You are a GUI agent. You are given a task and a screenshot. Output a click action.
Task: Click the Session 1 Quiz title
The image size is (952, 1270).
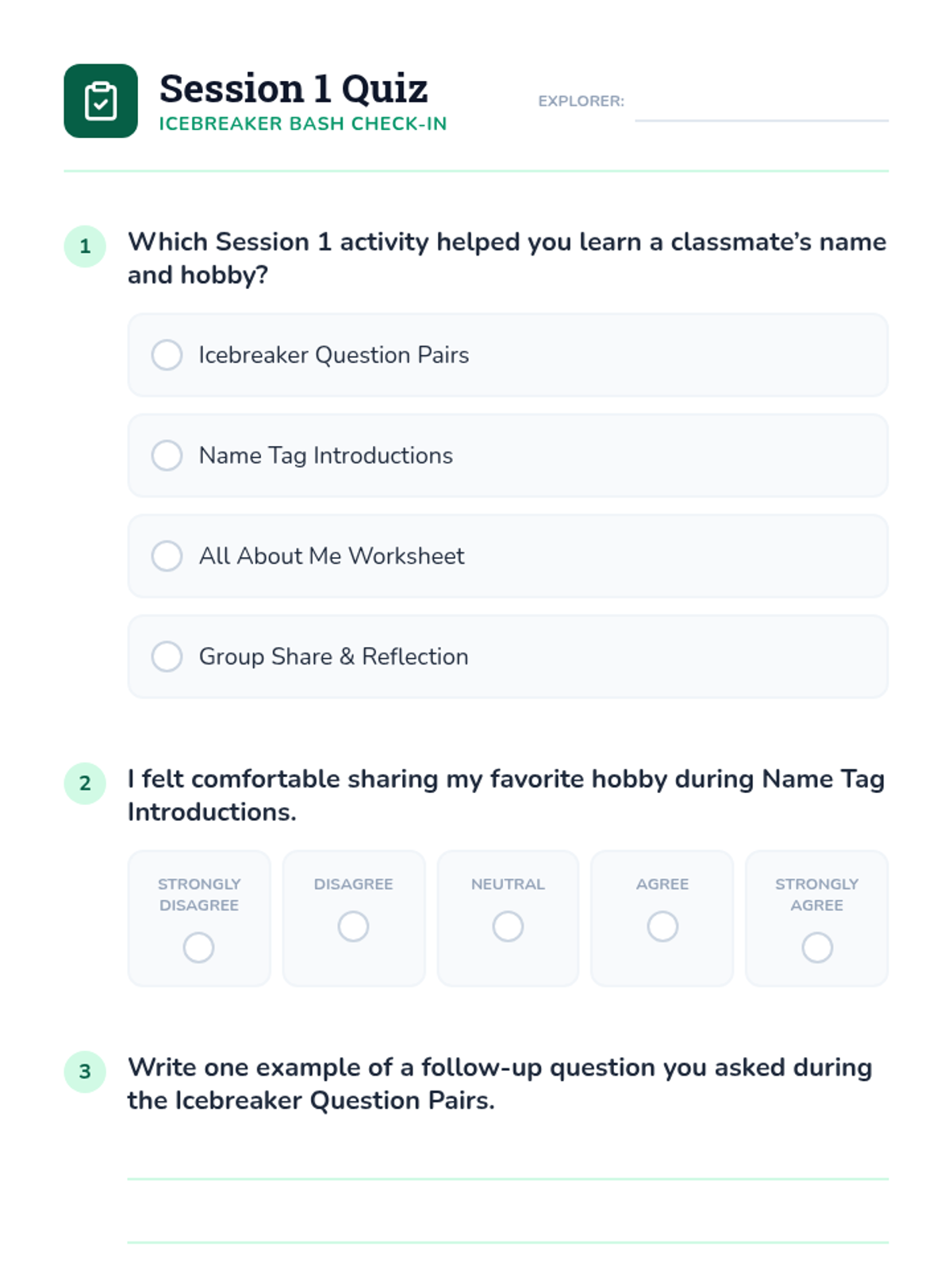294,88
